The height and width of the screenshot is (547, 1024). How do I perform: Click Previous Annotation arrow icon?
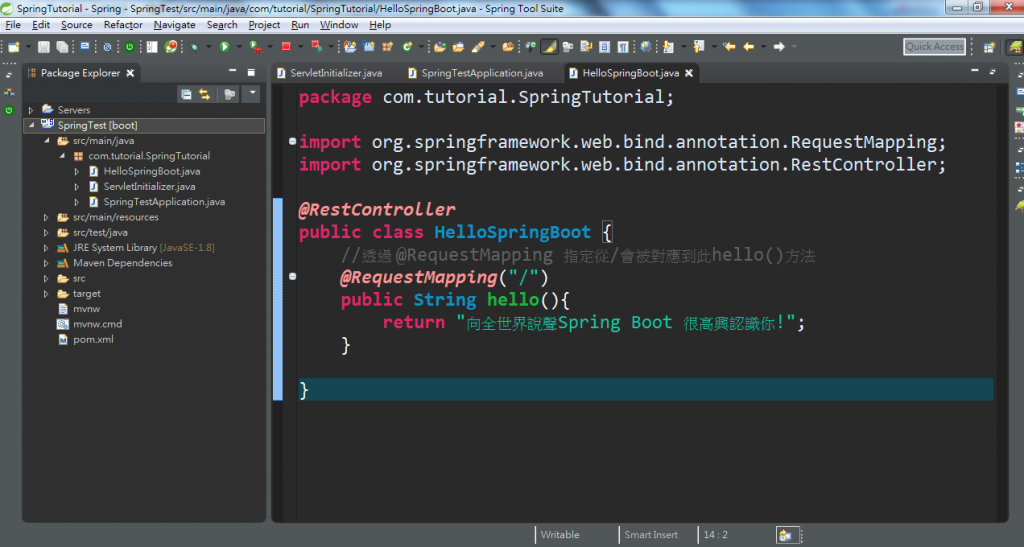[698, 47]
